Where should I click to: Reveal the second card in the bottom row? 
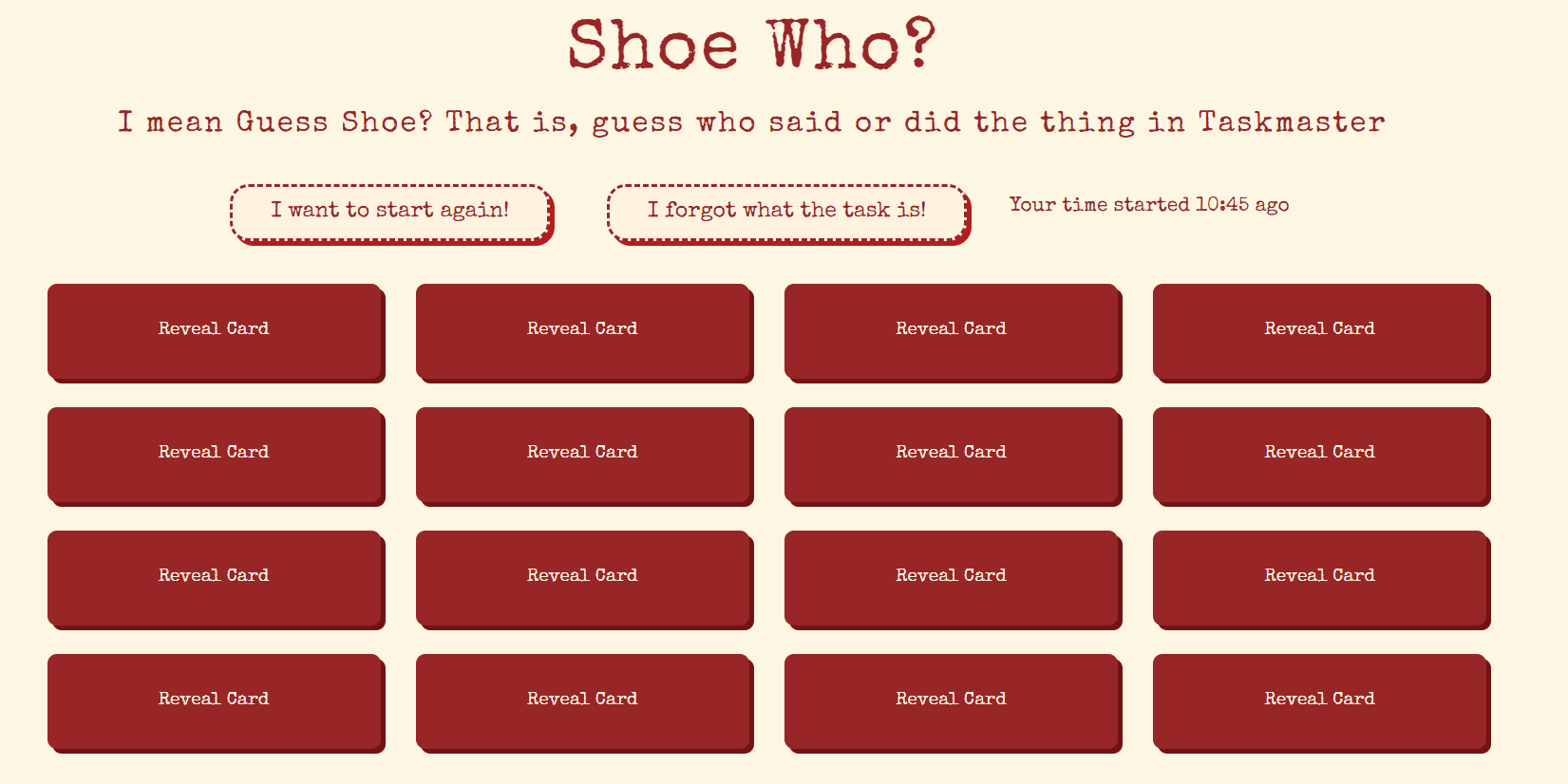pyautogui.click(x=583, y=700)
